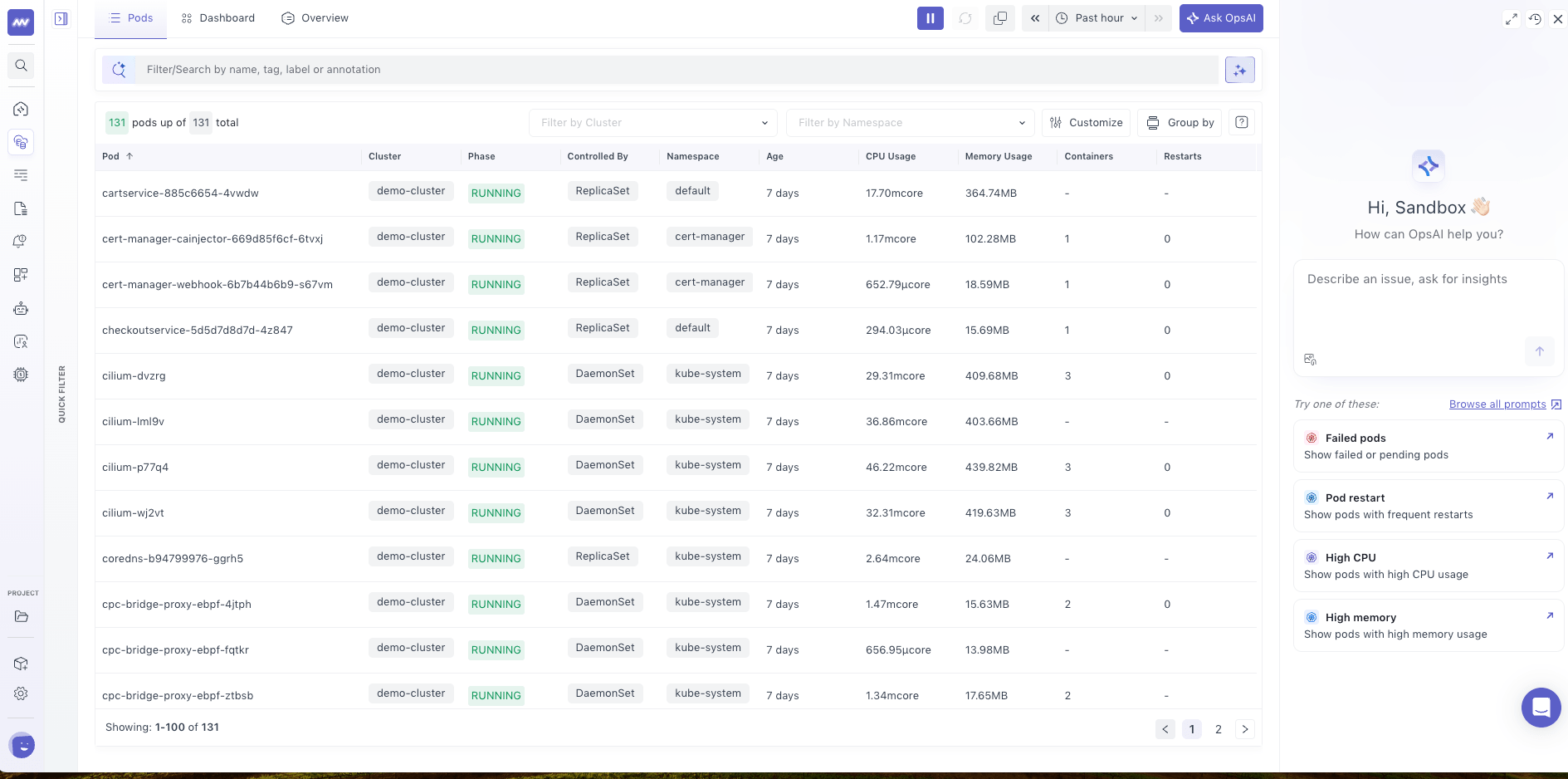Open the chip integrations sidebar icon

click(21, 375)
